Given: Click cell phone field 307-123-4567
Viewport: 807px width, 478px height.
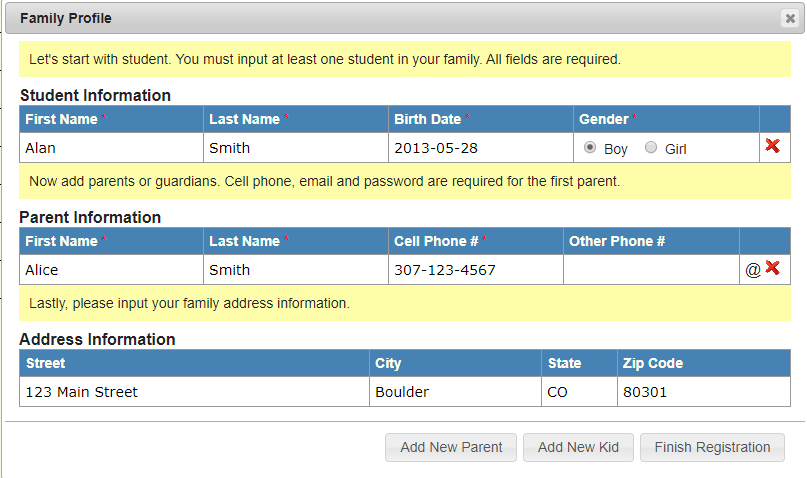Looking at the screenshot, I should tap(476, 270).
